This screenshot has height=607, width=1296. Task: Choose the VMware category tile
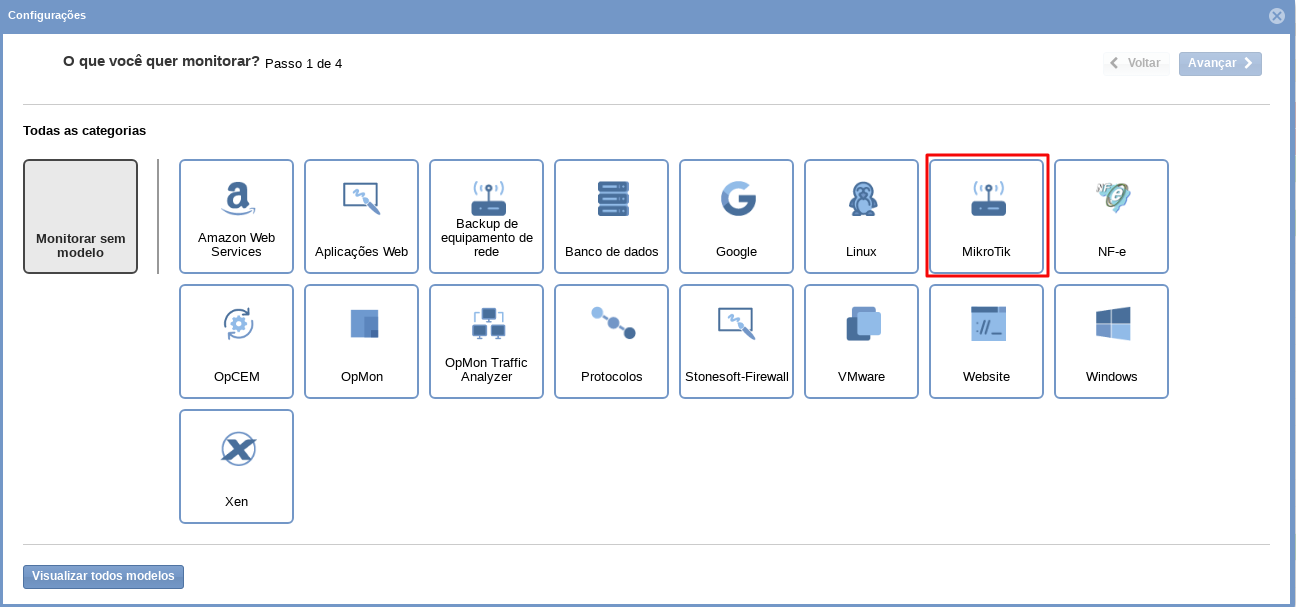pyautogui.click(x=861, y=341)
